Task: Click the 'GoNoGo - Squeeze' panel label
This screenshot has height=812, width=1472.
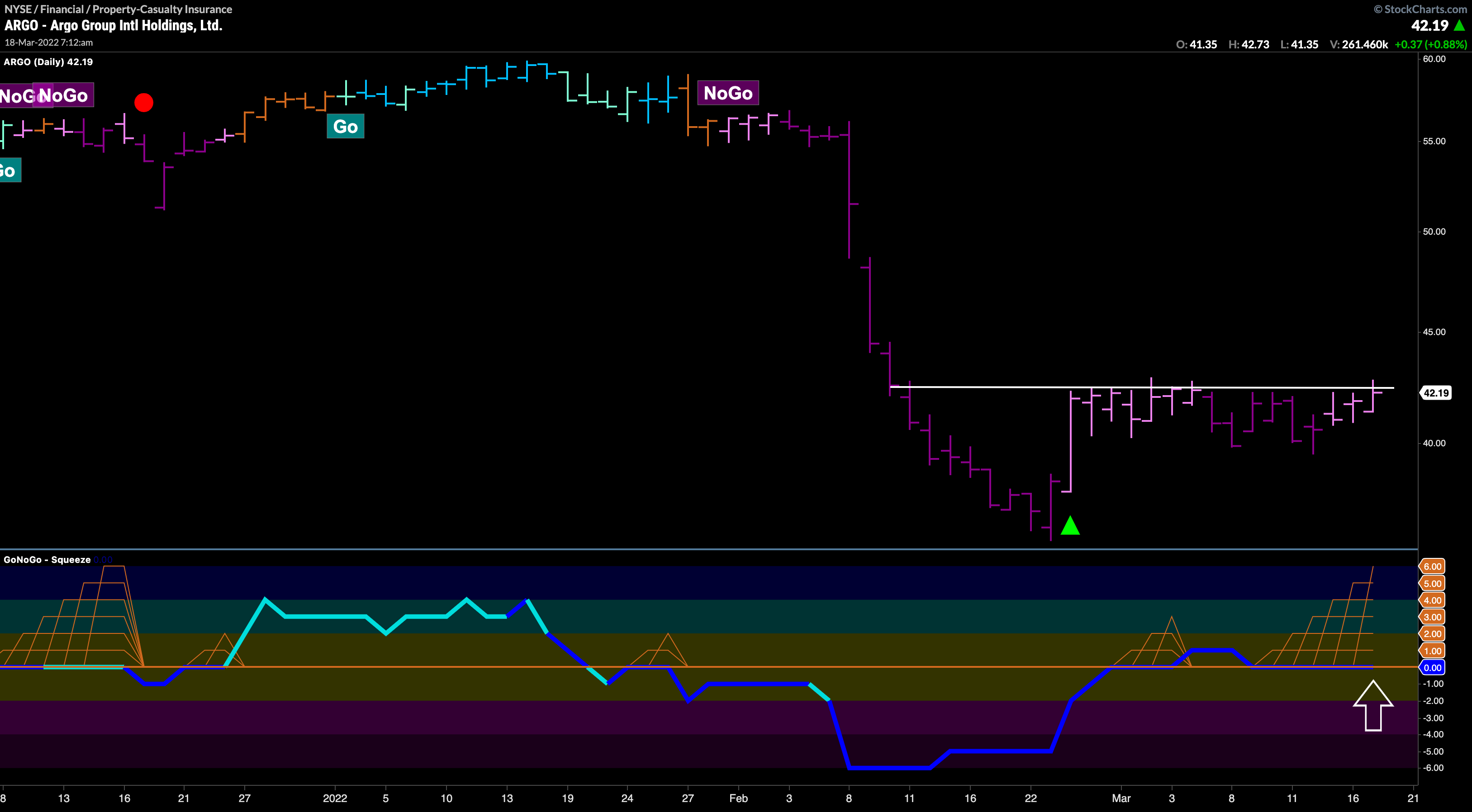Action: [x=47, y=560]
